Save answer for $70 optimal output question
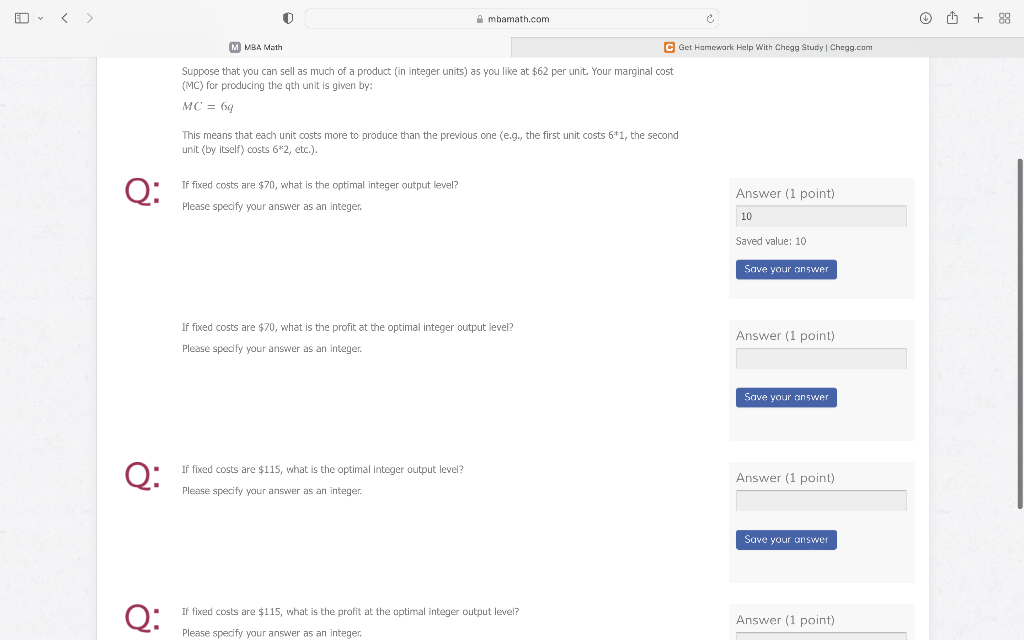 [786, 270]
